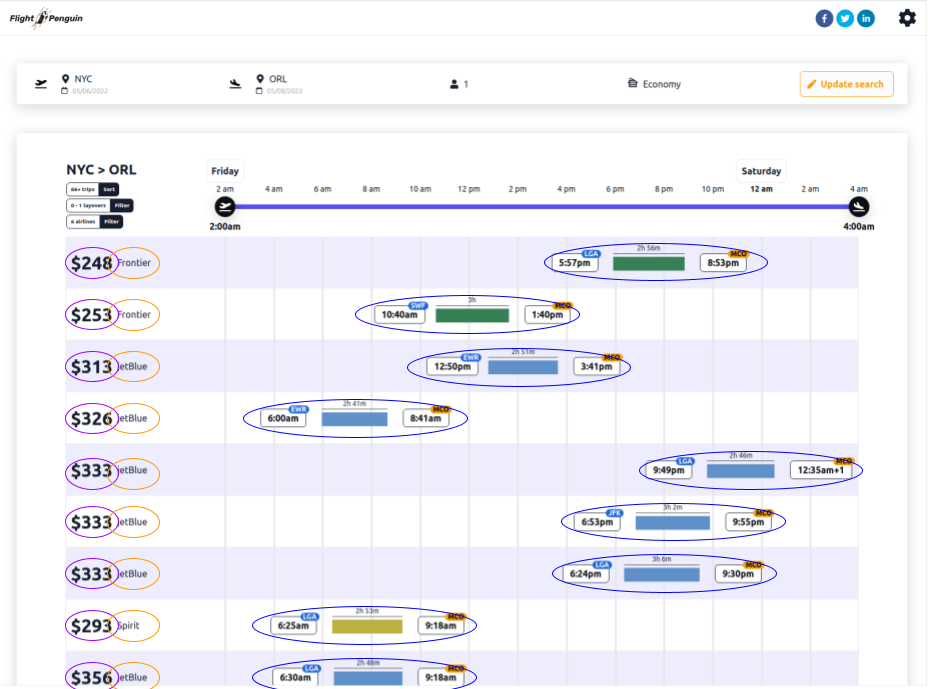928x689 pixels.
Task: Open the LinkedIn share icon
Action: 866,18
